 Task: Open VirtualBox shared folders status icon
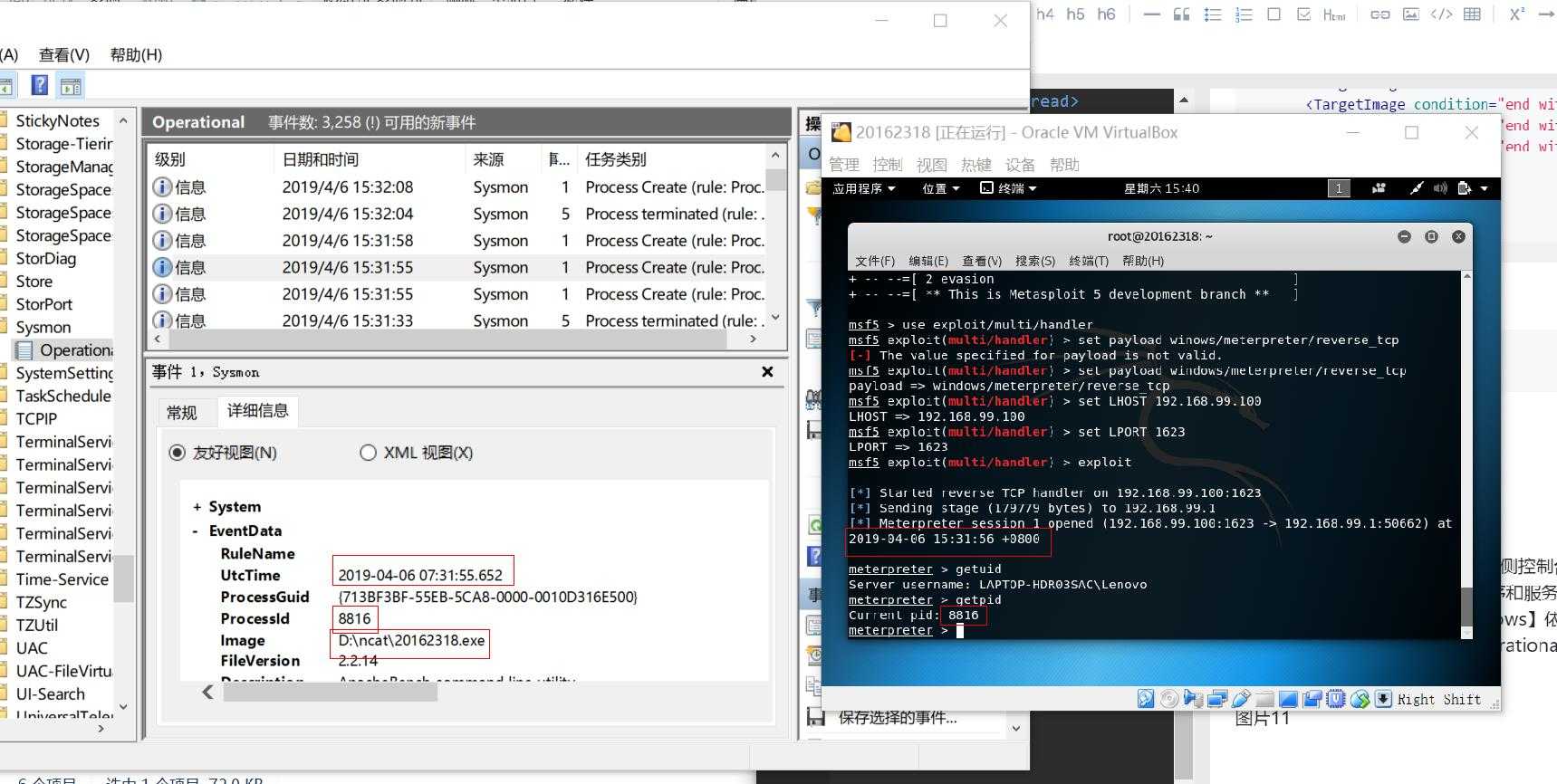(1264, 699)
